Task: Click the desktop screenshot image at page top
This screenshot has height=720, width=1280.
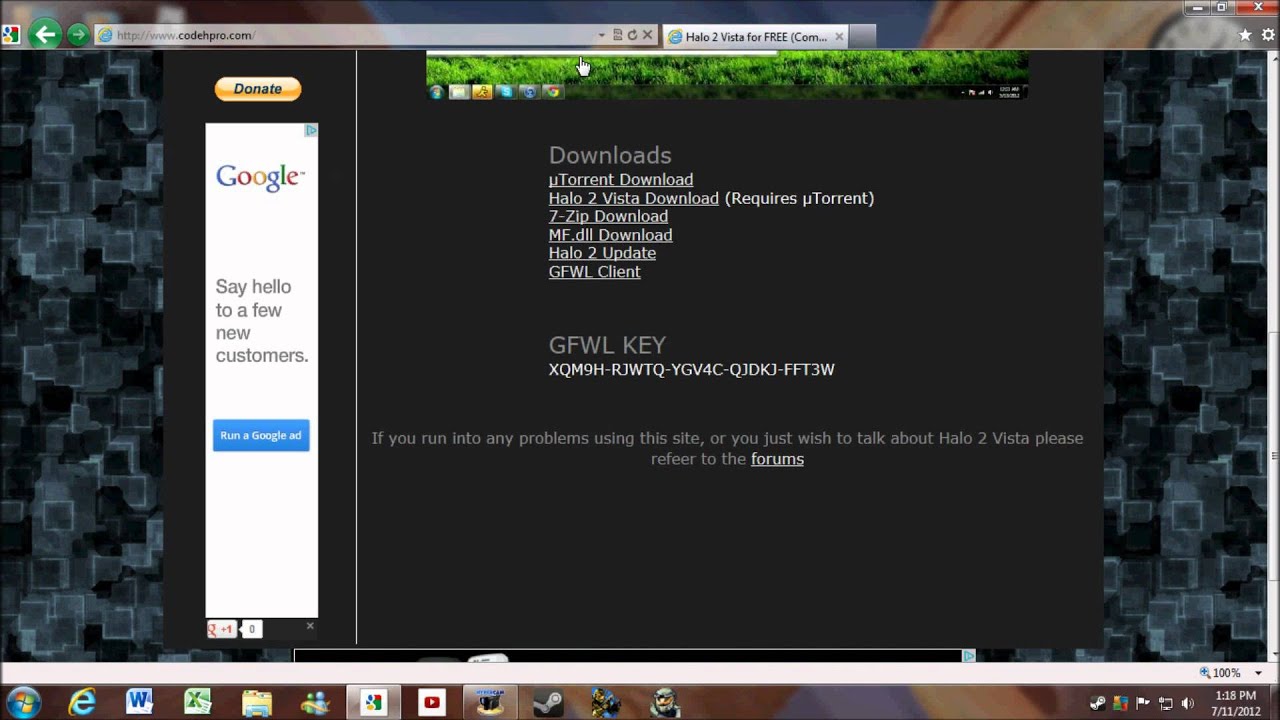Action: click(x=727, y=76)
